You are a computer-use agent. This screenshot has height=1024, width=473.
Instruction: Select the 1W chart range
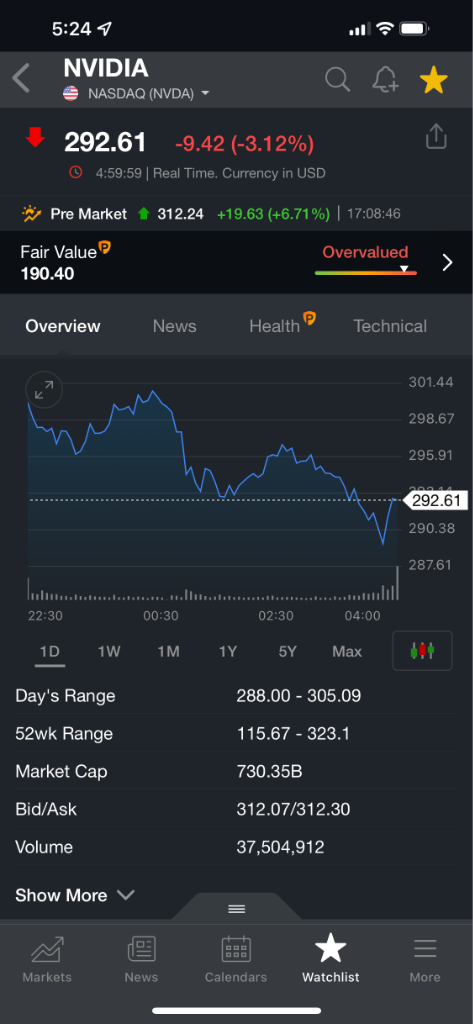point(109,651)
